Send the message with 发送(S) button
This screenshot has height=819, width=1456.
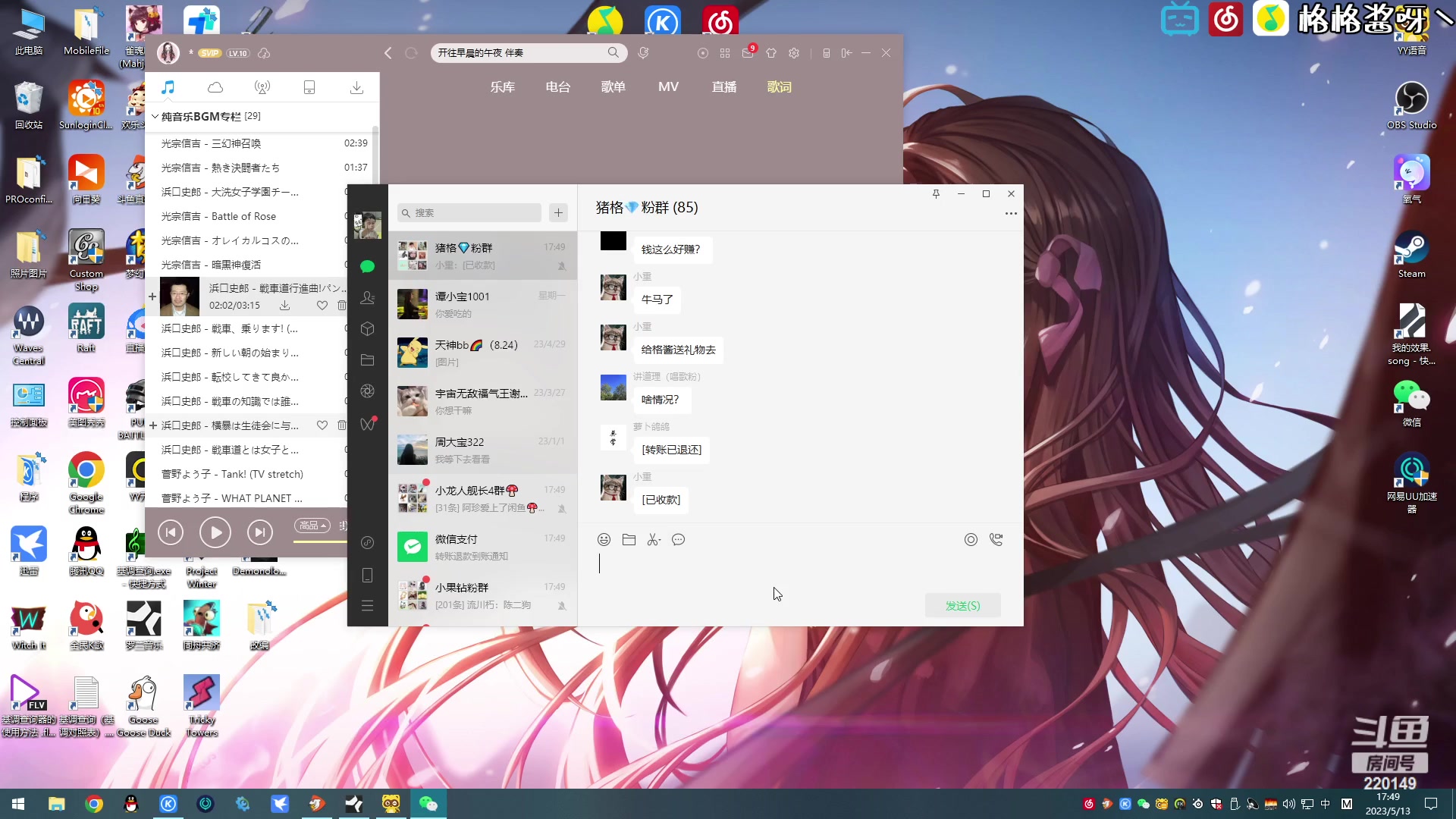tap(962, 606)
